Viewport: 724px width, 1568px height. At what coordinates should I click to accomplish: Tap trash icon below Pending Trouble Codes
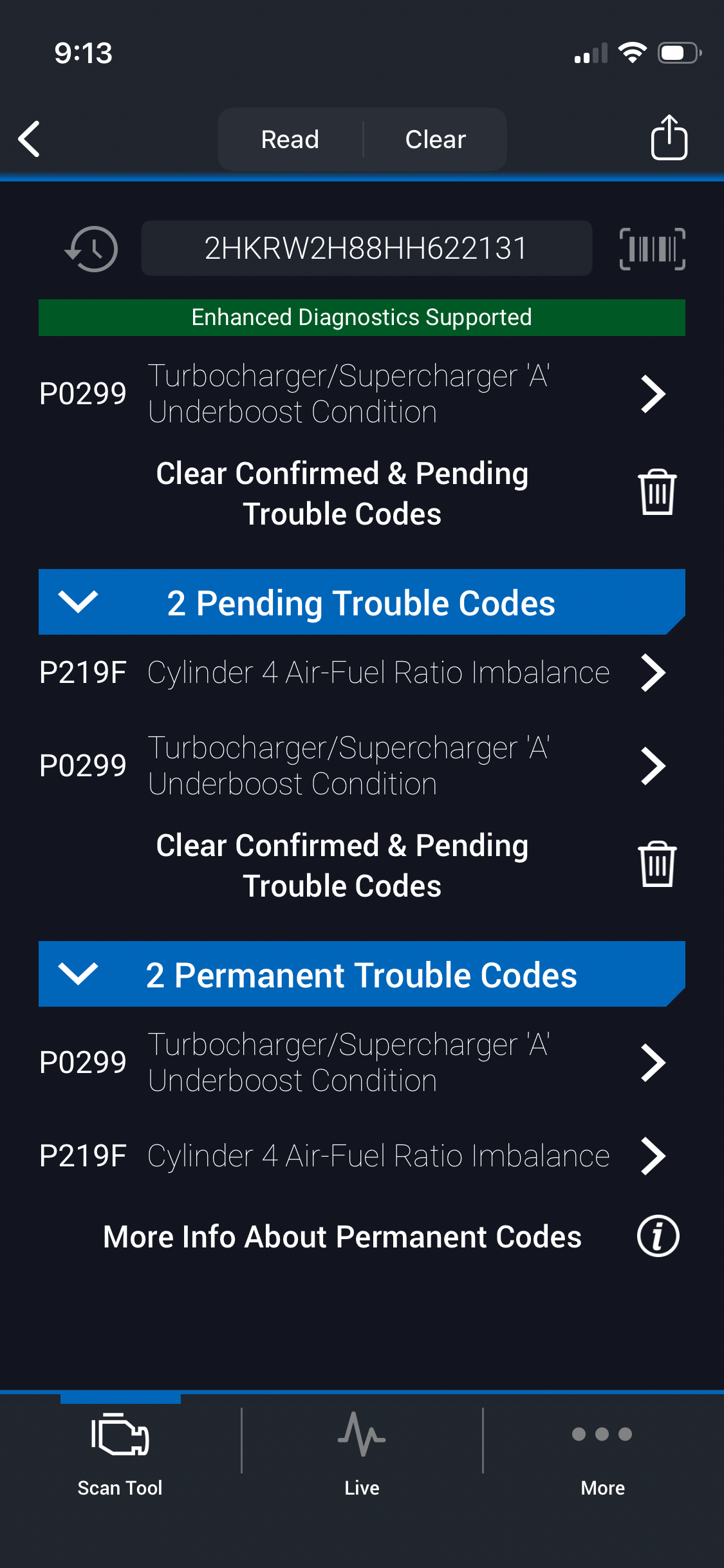coord(656,864)
